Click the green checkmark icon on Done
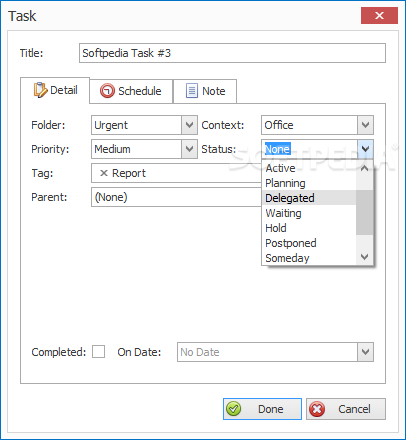The height and width of the screenshot is (440, 406). (x=233, y=409)
